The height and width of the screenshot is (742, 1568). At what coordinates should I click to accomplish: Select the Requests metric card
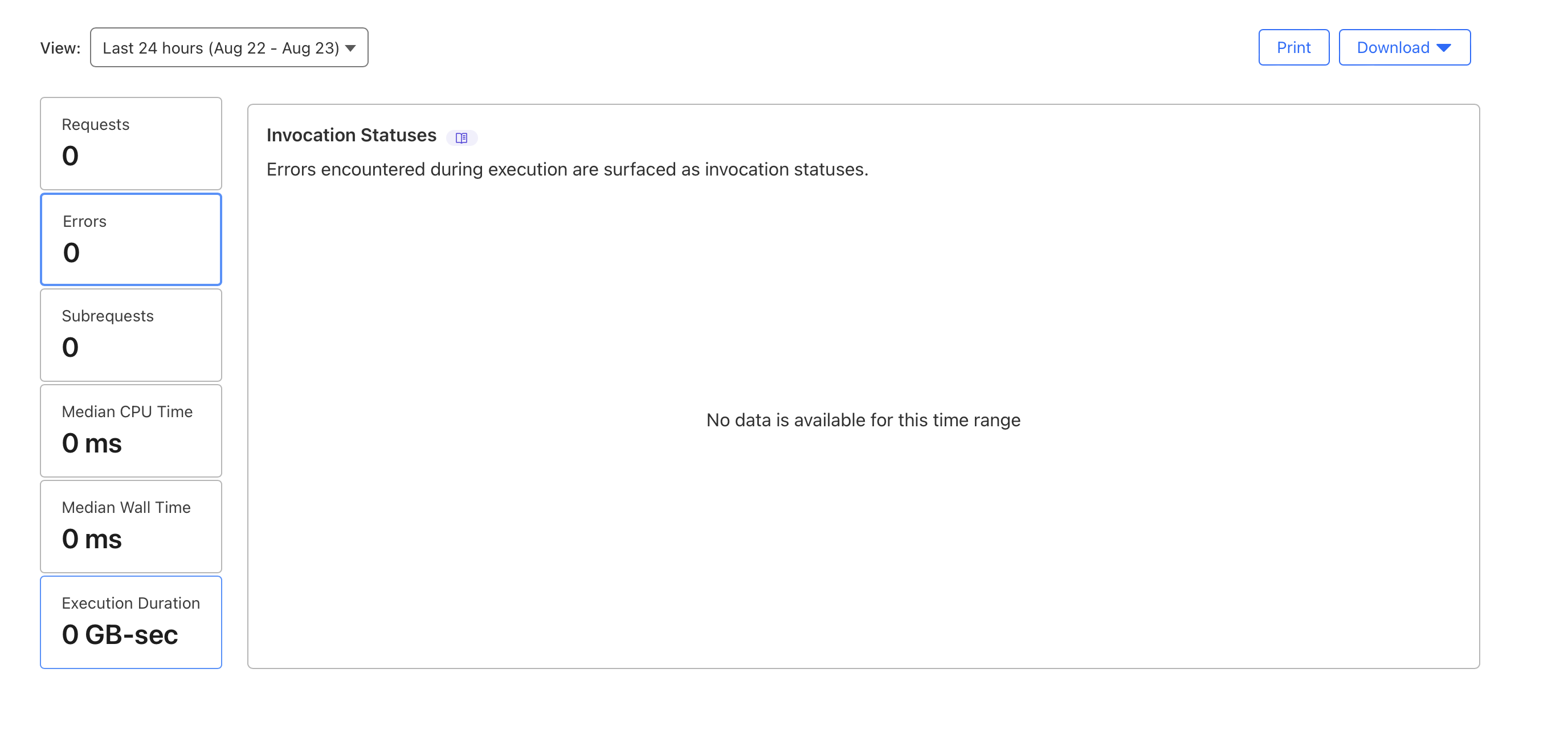[130, 143]
